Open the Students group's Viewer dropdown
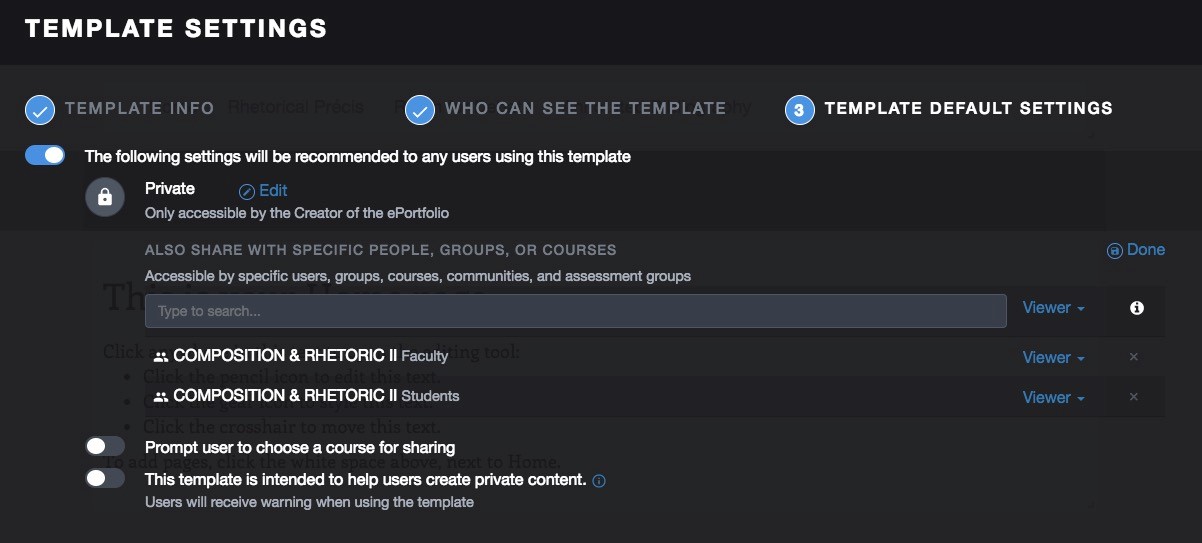The height and width of the screenshot is (543, 1202). [1054, 397]
